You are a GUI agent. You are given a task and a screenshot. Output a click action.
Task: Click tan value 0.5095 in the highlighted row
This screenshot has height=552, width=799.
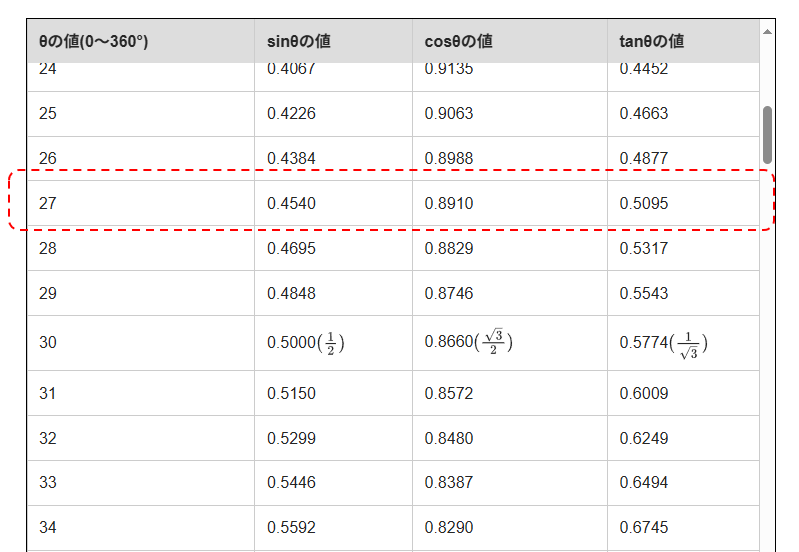click(x=644, y=203)
